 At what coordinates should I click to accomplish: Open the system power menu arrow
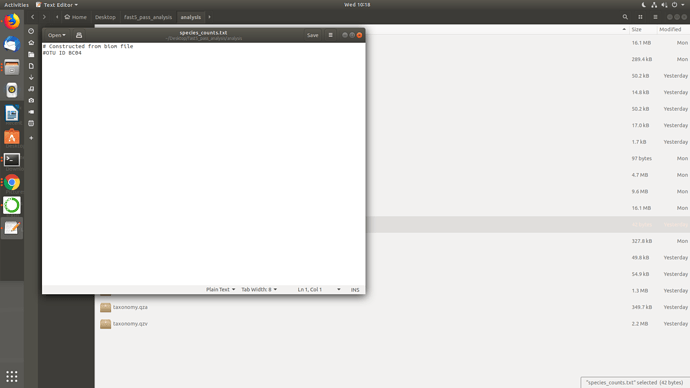[683, 5]
